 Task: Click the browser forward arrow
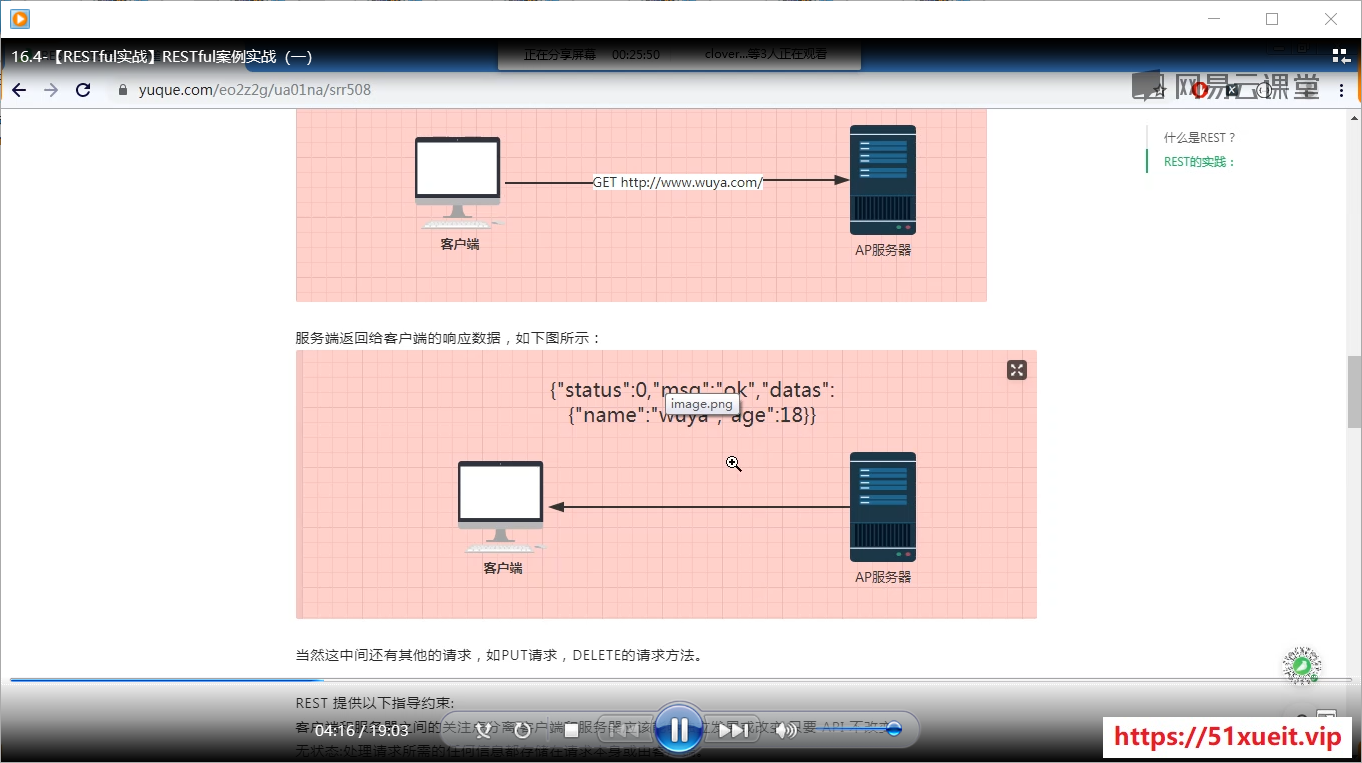(51, 90)
